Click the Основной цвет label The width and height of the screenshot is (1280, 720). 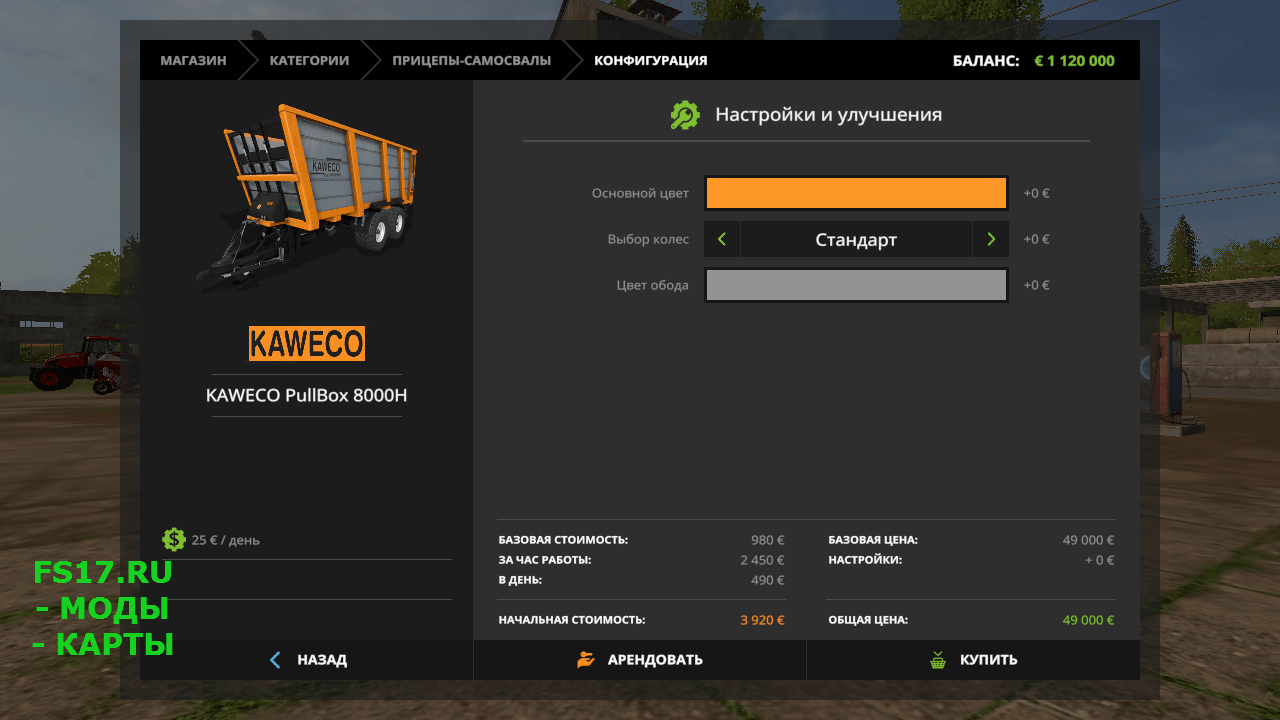point(640,193)
